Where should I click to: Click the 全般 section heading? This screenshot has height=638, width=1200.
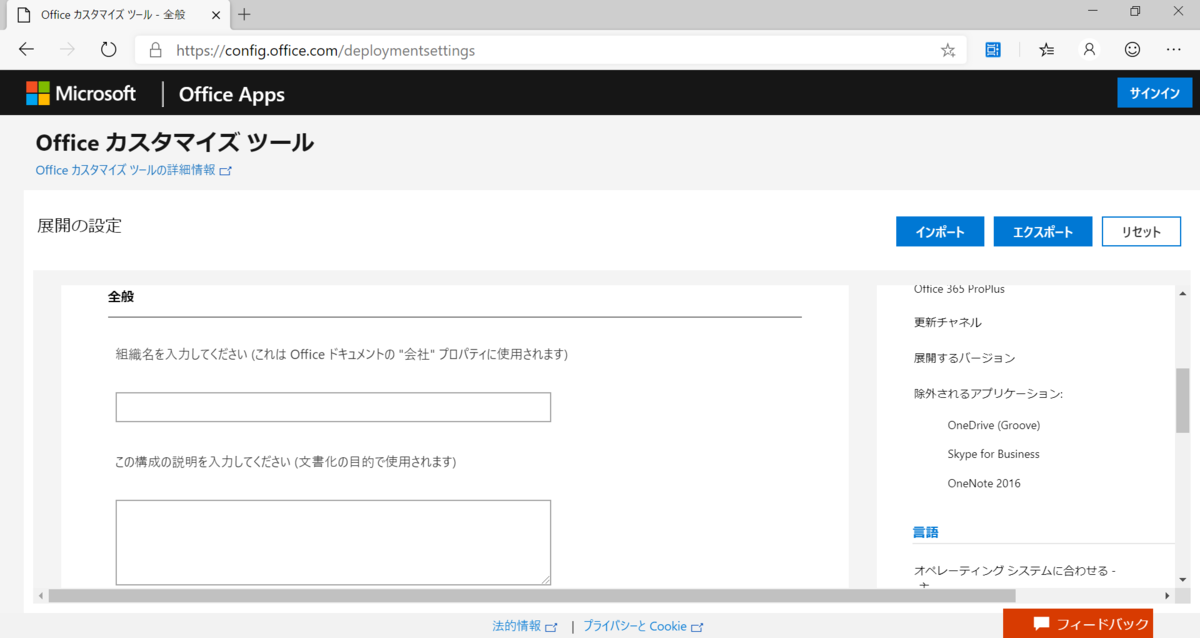(121, 297)
